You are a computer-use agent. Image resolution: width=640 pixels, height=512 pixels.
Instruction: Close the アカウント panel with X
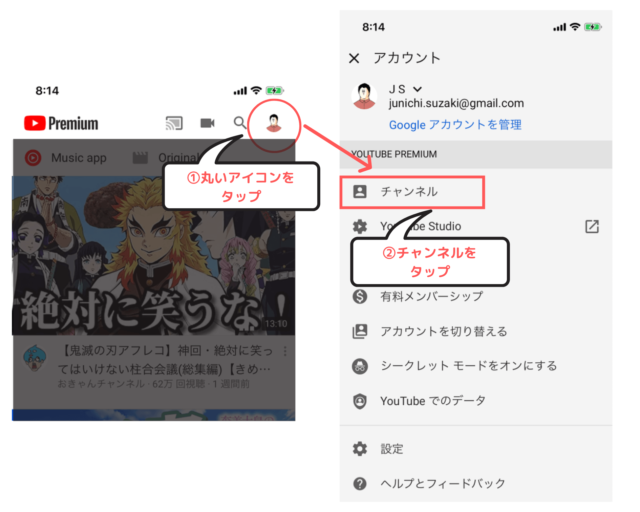coord(354,58)
